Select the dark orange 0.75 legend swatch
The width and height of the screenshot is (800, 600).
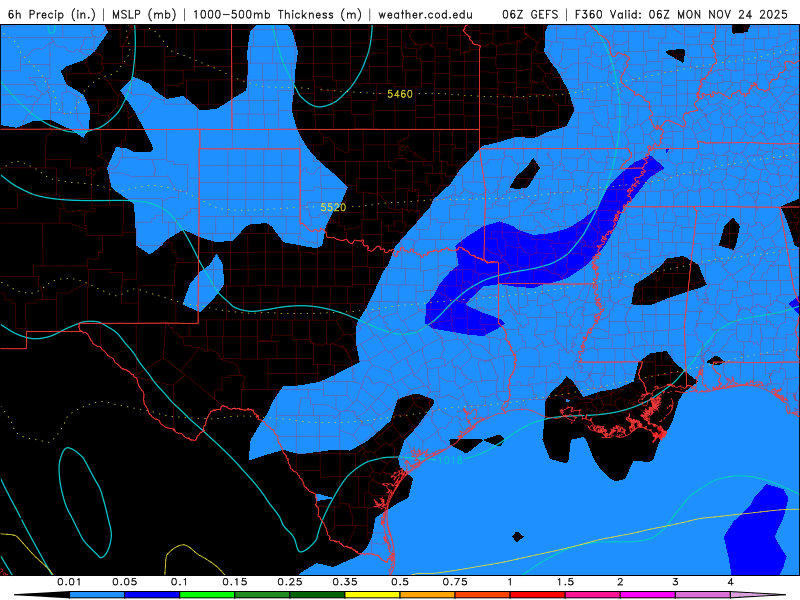[483, 595]
